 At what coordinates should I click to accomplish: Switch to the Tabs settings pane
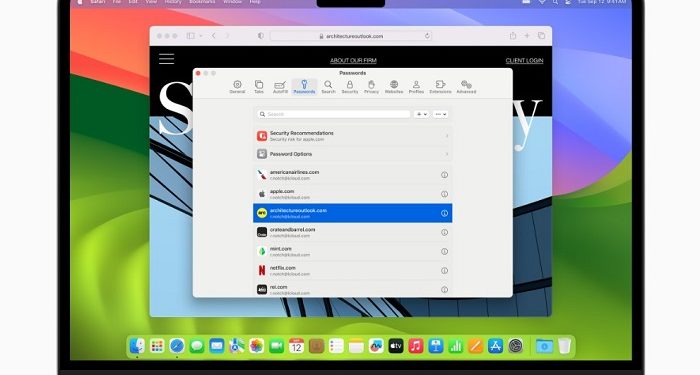(x=259, y=87)
